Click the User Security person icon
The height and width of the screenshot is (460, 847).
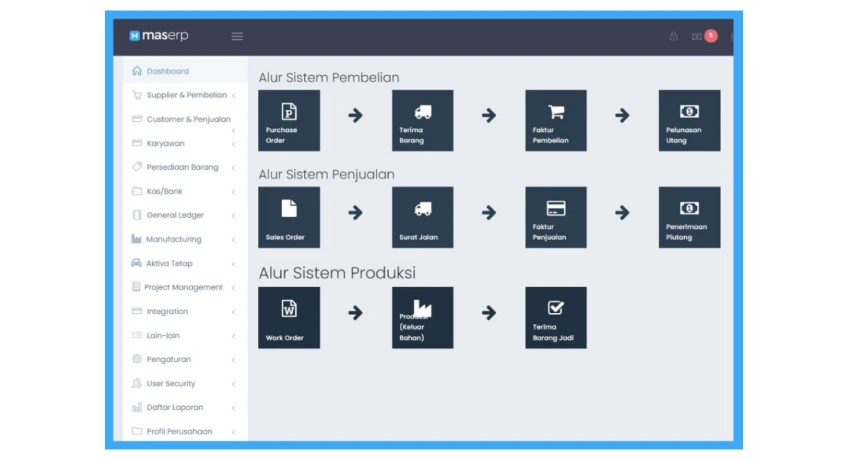[x=137, y=383]
